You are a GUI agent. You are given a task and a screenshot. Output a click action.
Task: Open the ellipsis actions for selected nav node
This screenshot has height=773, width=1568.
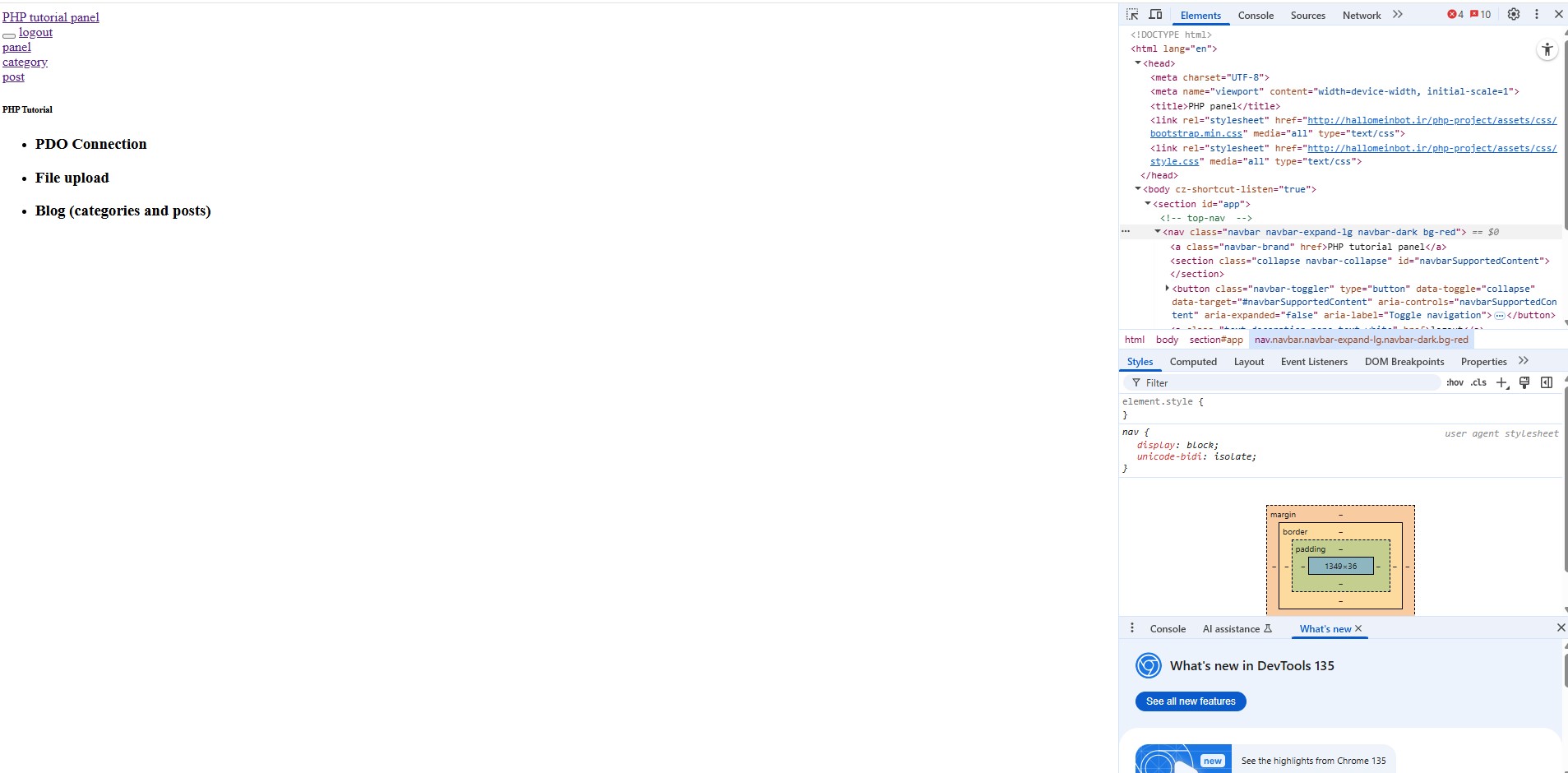tap(1126, 232)
